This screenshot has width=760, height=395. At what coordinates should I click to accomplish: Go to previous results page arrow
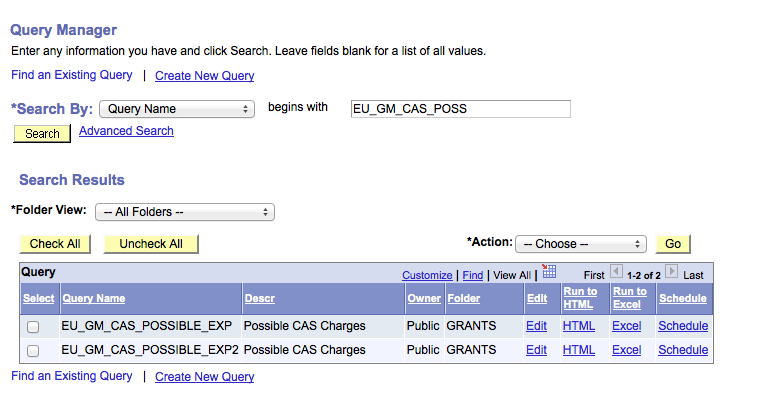[x=616, y=271]
